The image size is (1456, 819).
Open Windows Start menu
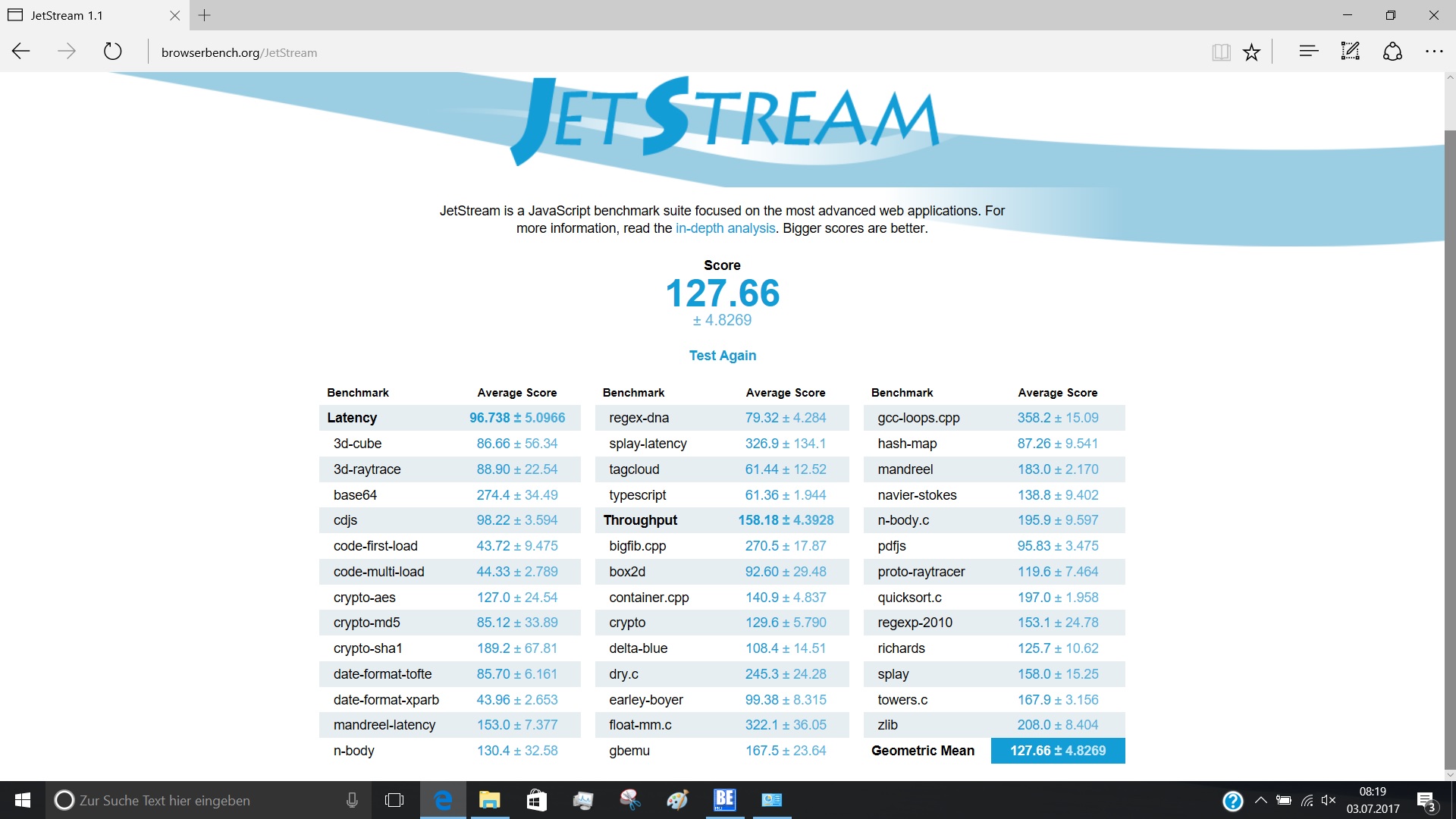23,800
